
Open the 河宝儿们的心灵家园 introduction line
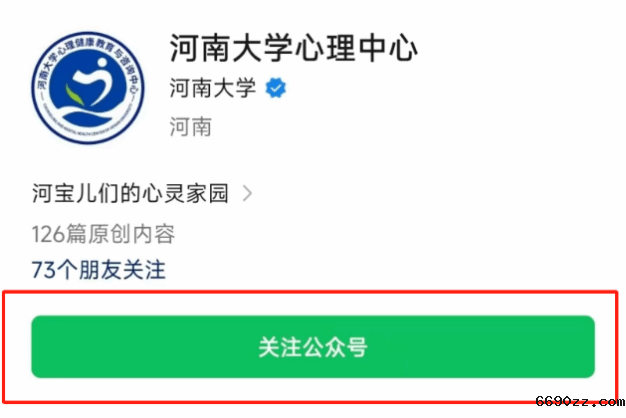pyautogui.click(x=131, y=193)
